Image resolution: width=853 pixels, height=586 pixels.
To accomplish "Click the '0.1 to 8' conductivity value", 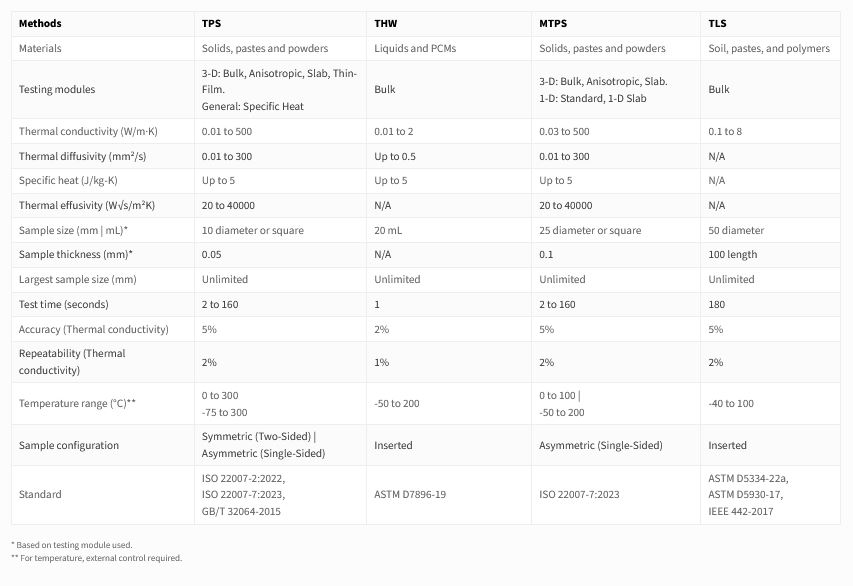I will pyautogui.click(x=725, y=132).
